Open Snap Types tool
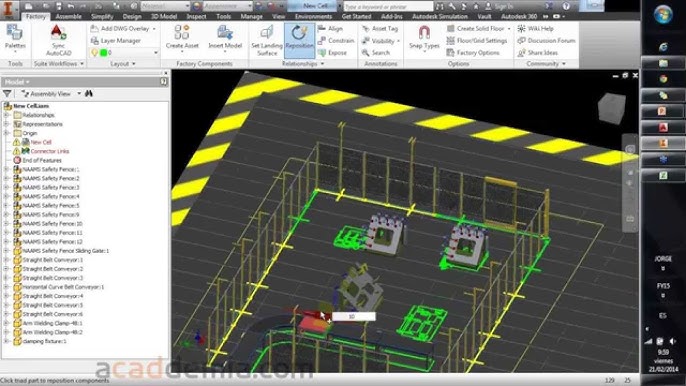Image resolution: width=686 pixels, height=386 pixels. click(424, 39)
